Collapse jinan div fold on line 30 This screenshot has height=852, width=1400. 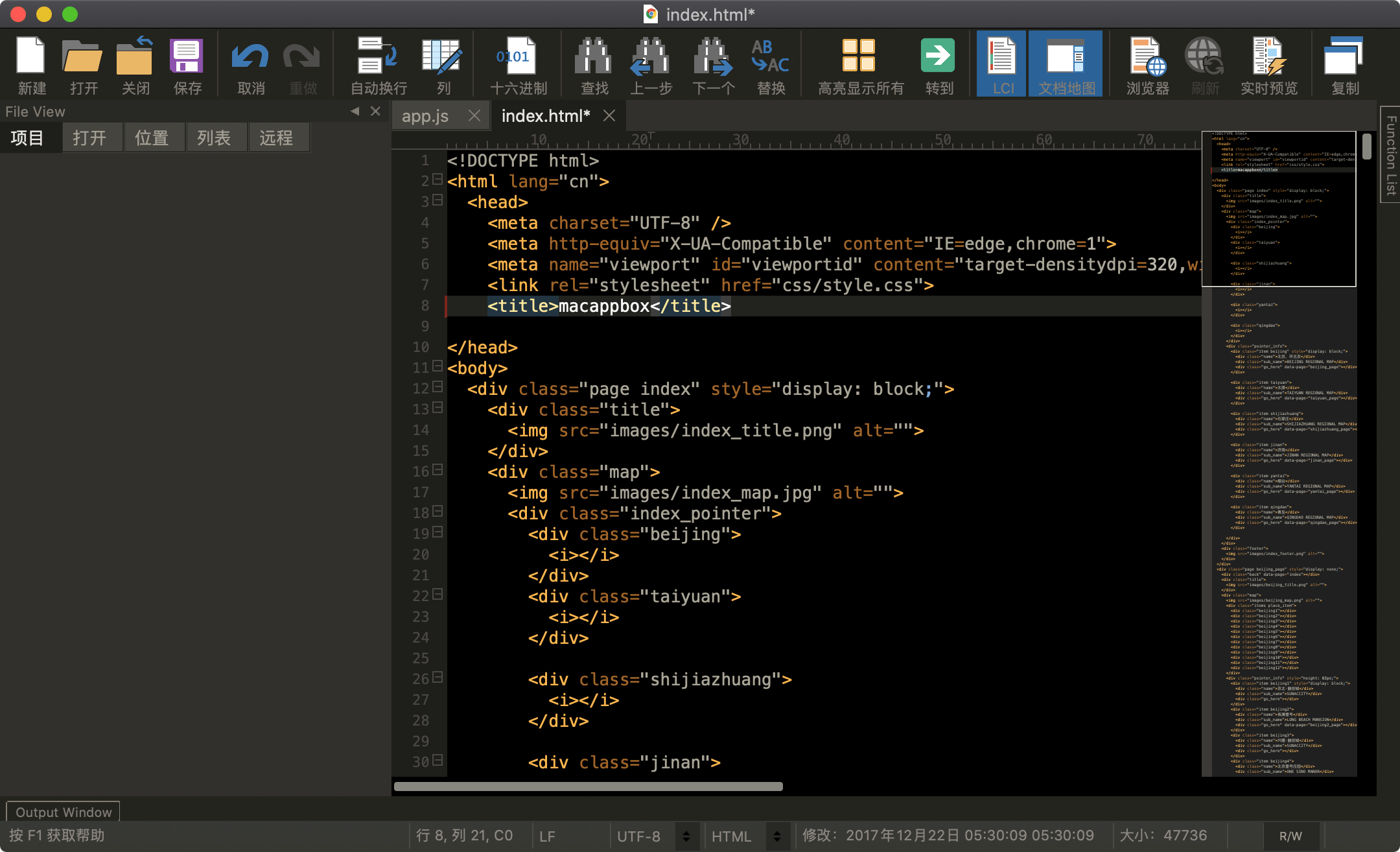tap(437, 761)
